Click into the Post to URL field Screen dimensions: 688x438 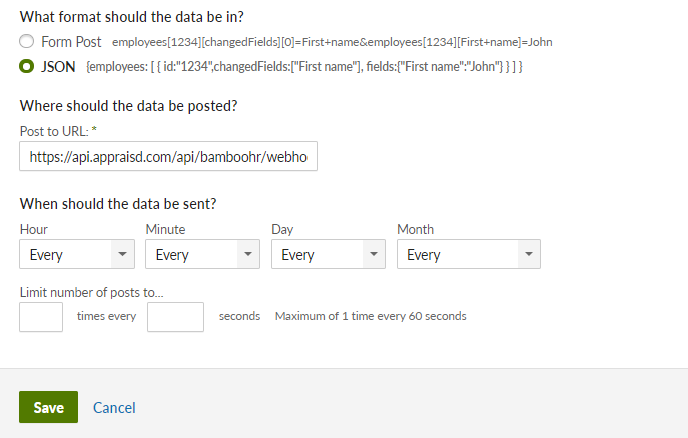click(x=168, y=156)
